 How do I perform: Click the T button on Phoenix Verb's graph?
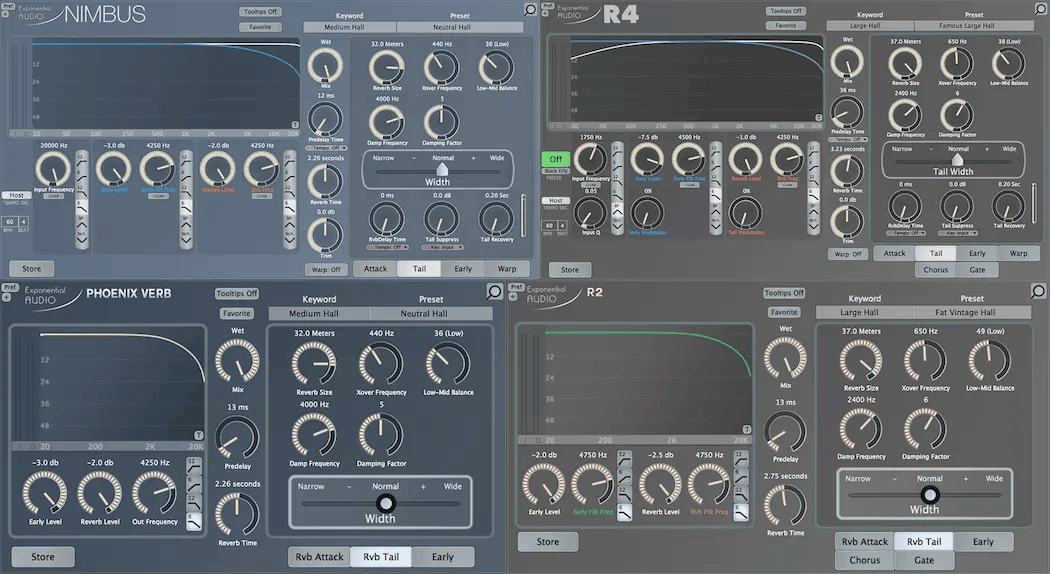[x=198, y=435]
